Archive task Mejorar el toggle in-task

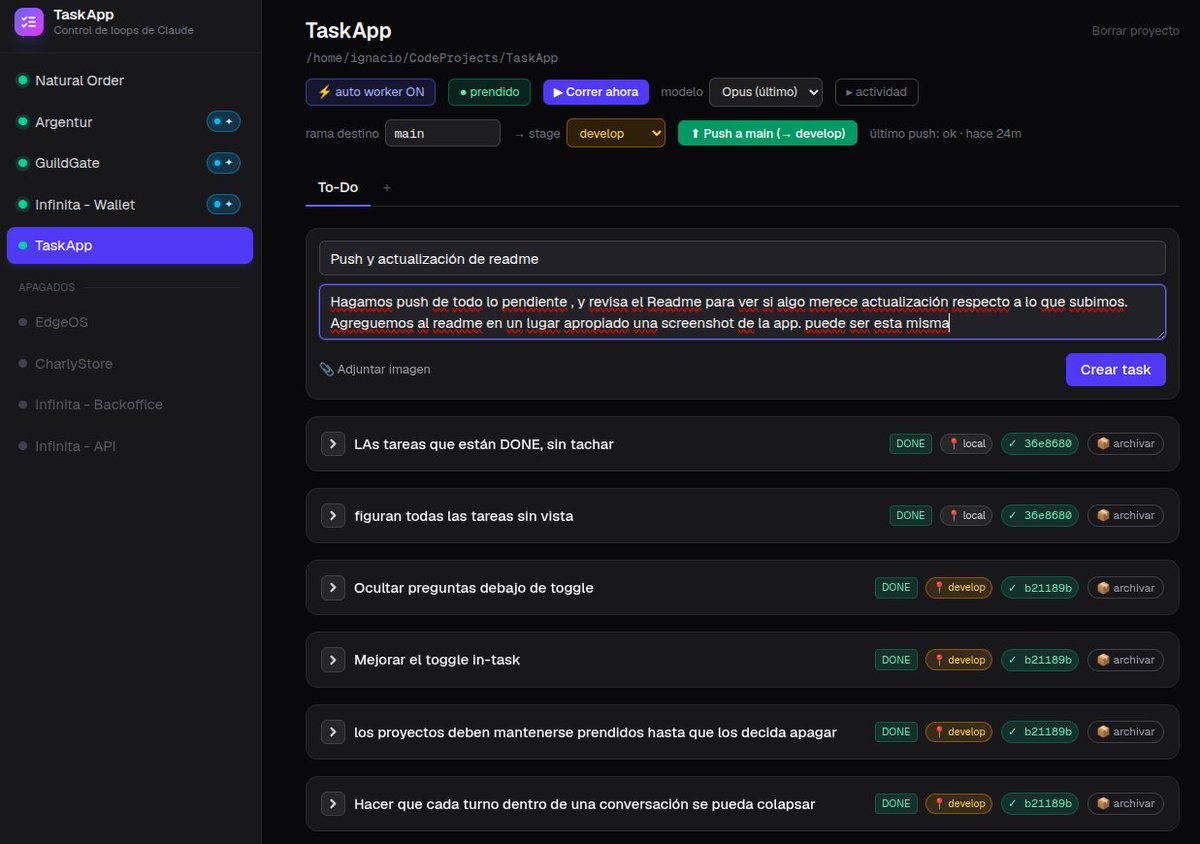tap(1126, 660)
